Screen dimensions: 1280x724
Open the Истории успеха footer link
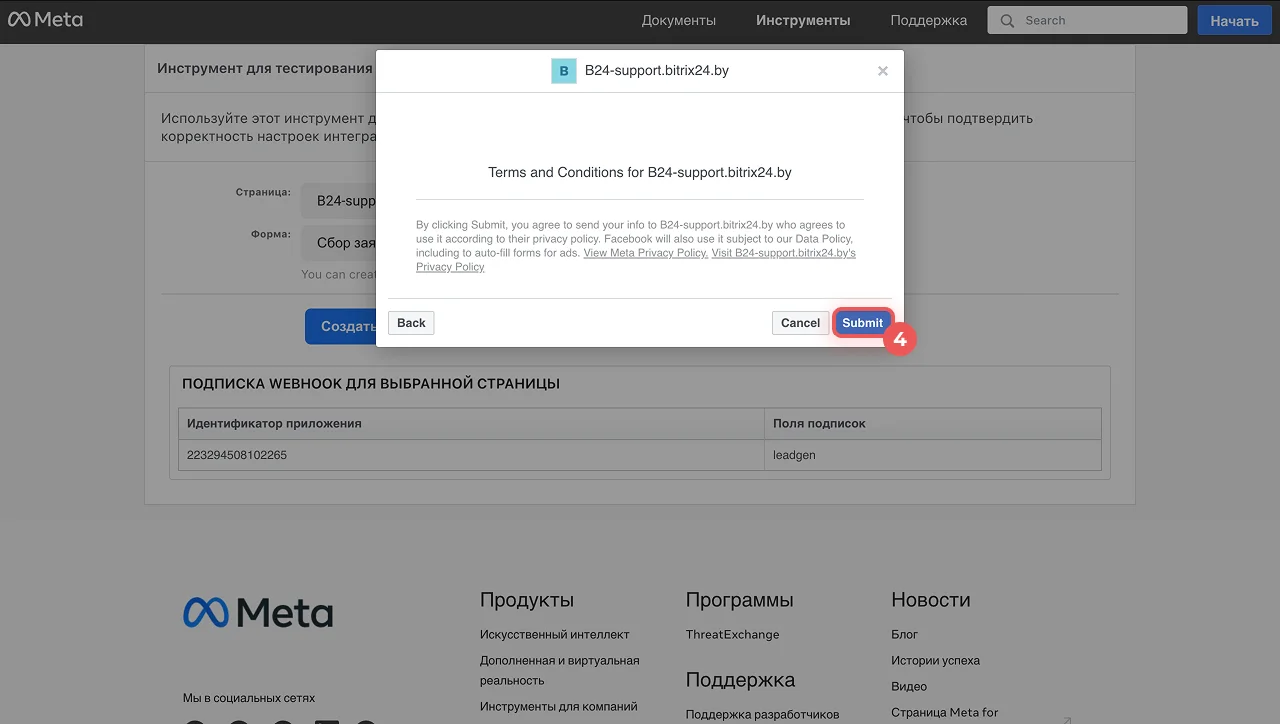935,660
